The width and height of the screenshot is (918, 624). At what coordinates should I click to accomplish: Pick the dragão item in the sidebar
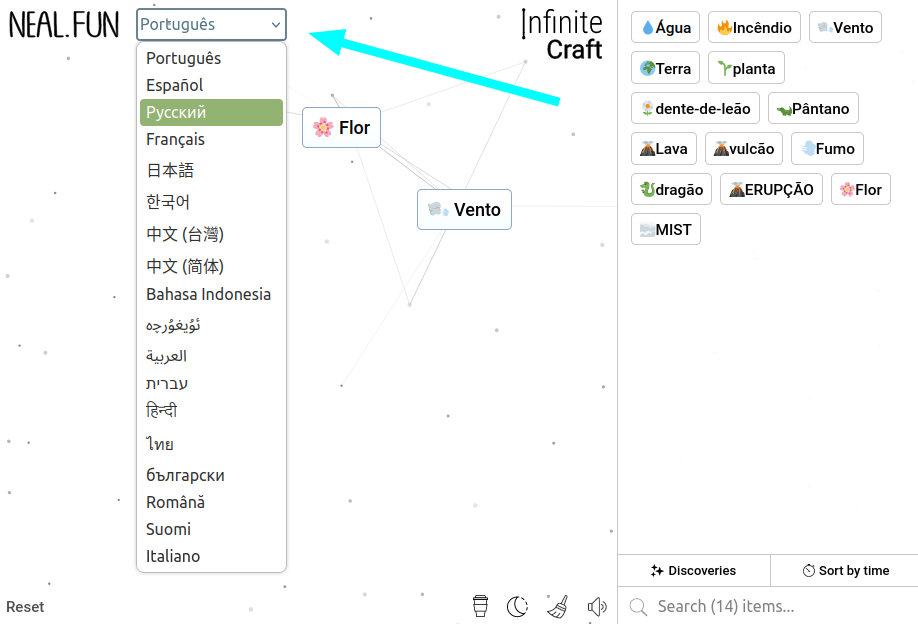pos(672,189)
